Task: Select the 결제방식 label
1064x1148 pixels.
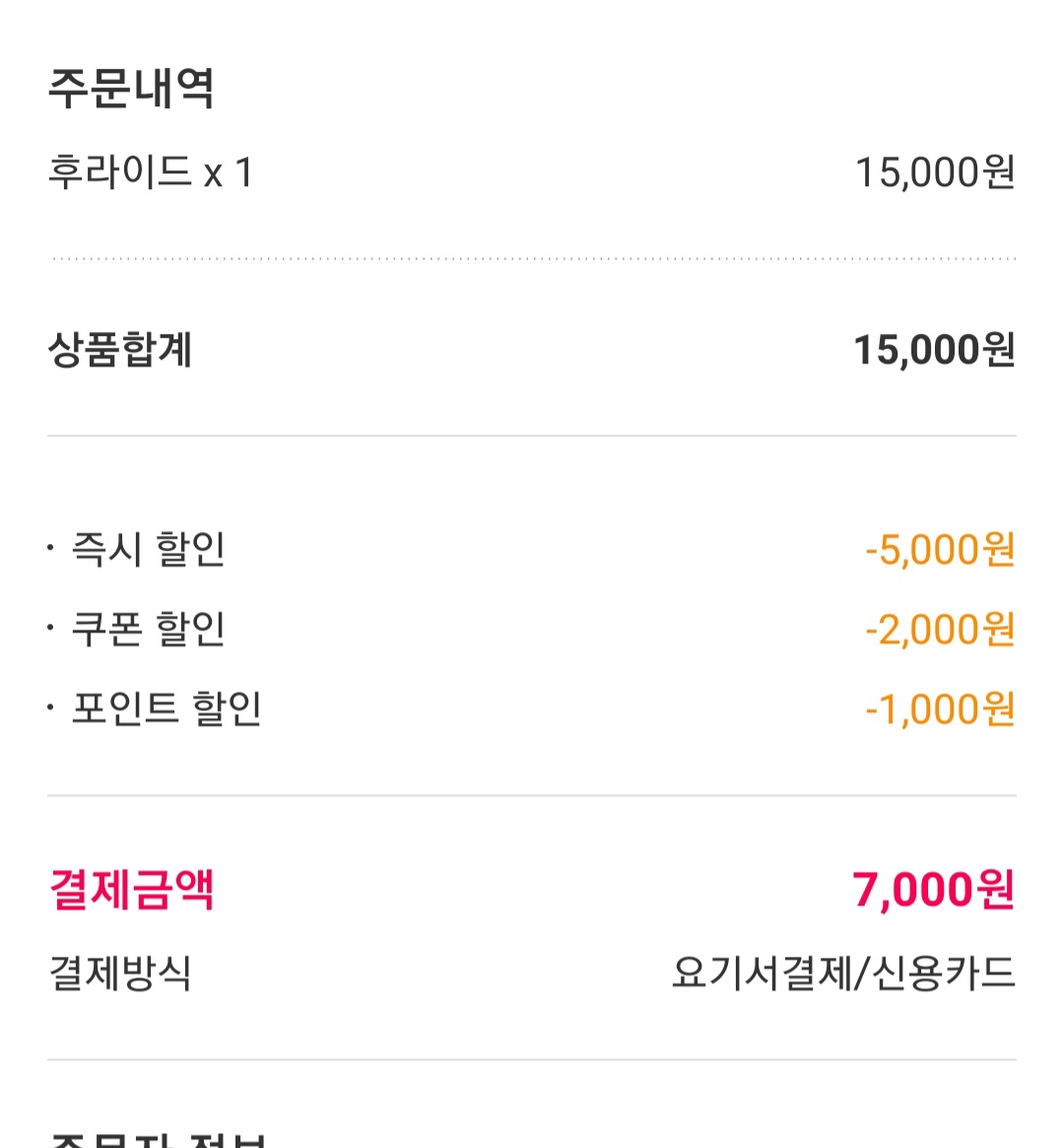Action: point(120,974)
